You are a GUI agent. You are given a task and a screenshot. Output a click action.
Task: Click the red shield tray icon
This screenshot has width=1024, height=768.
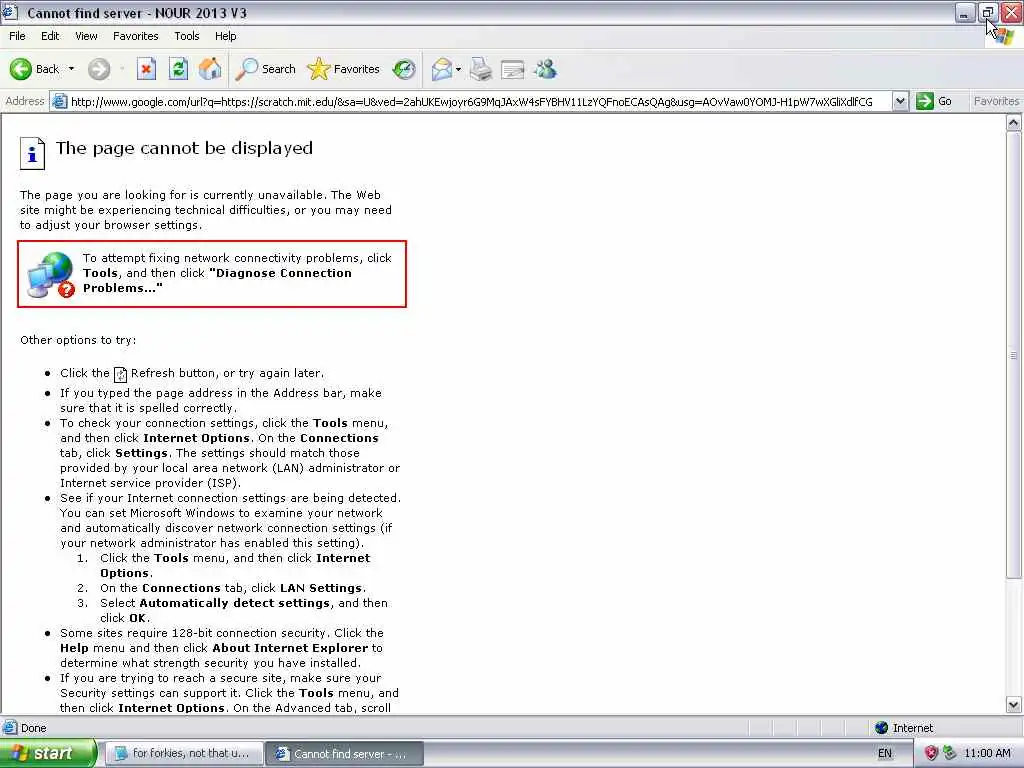click(931, 754)
